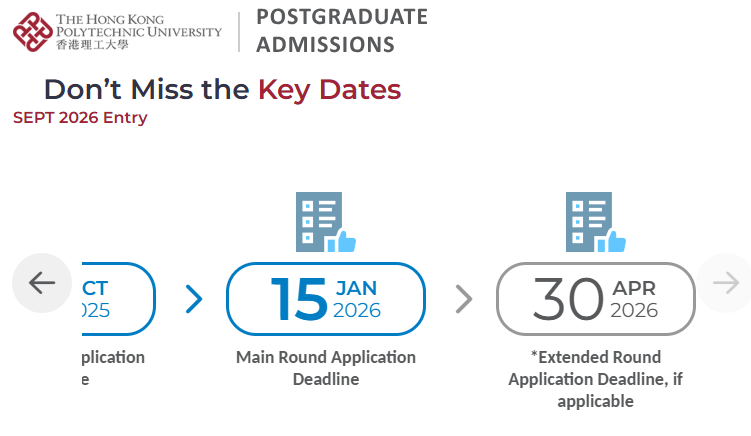The width and height of the screenshot is (751, 436).
Task: Click the gray chevron before 30 APR
Action: (464, 298)
